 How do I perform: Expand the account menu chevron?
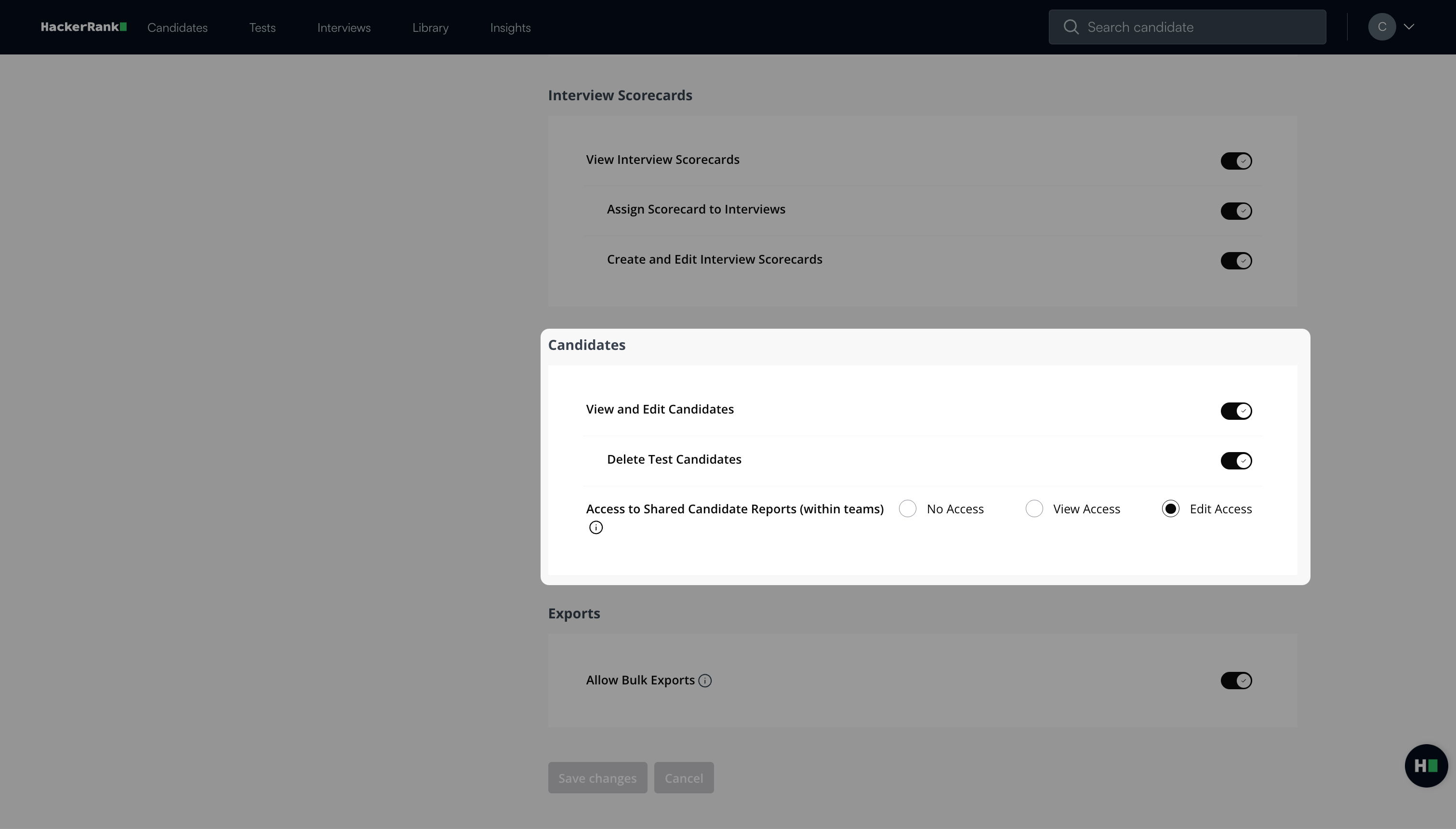pos(1409,27)
